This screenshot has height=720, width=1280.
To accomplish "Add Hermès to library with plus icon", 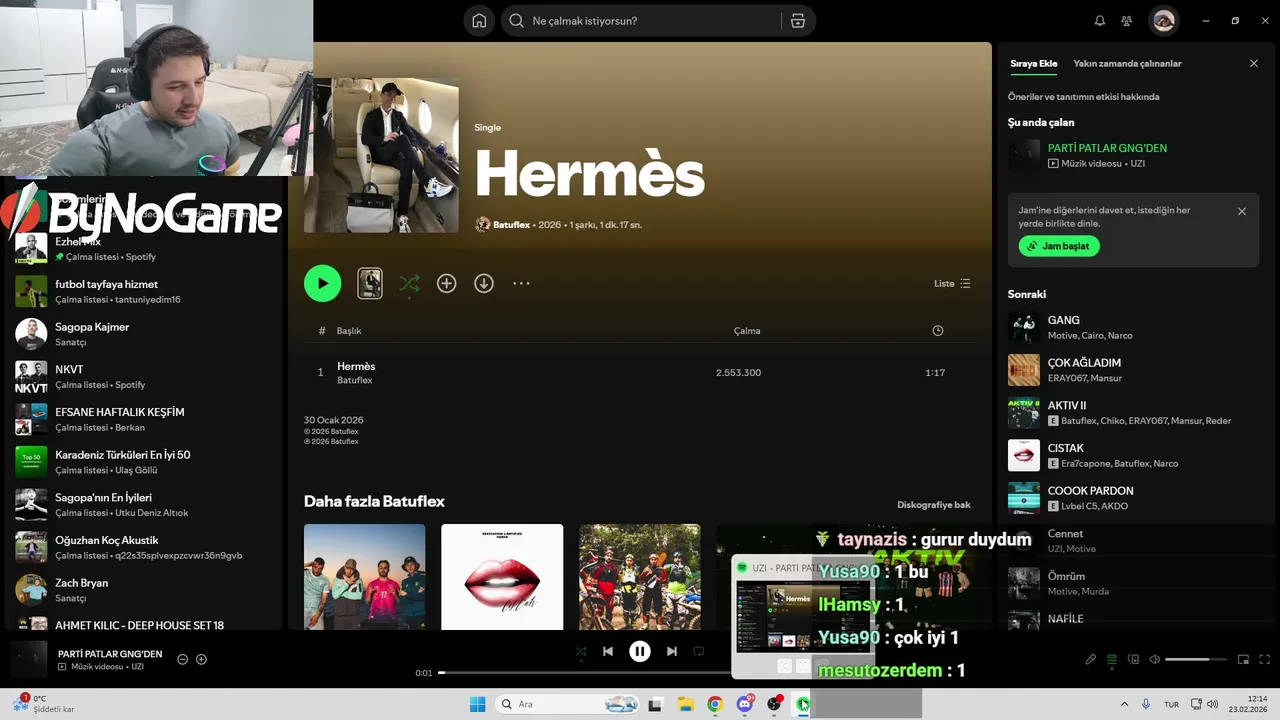I will click(x=447, y=284).
